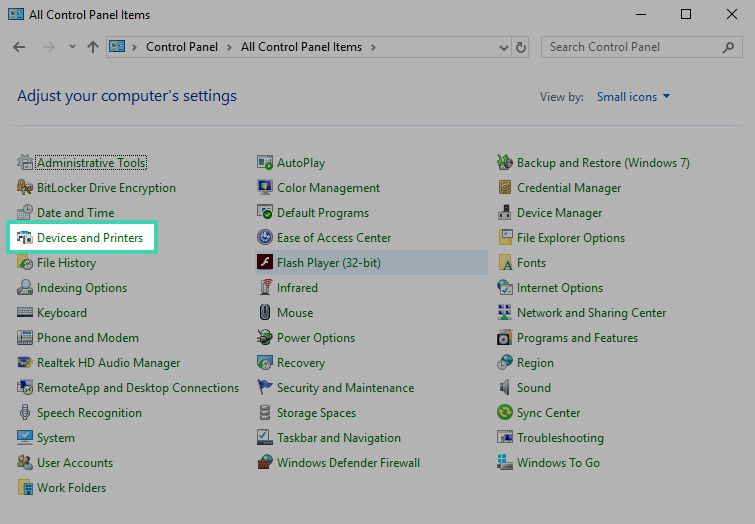The image size is (755, 524).
Task: Click the Speech Recognition microphone icon
Action: pyautogui.click(x=25, y=413)
